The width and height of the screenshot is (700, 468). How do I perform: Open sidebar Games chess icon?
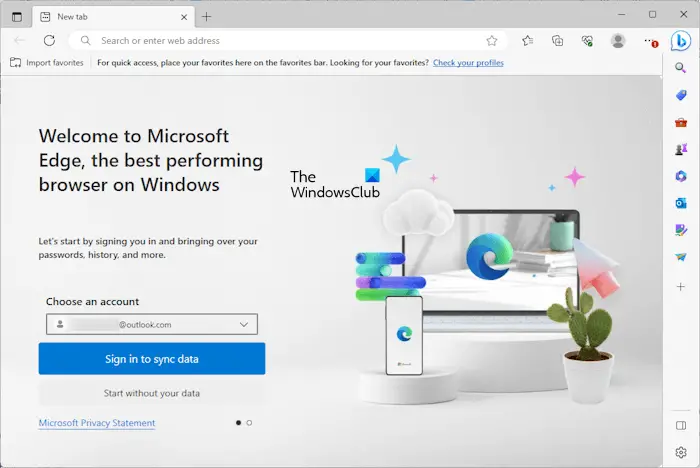[x=681, y=149]
